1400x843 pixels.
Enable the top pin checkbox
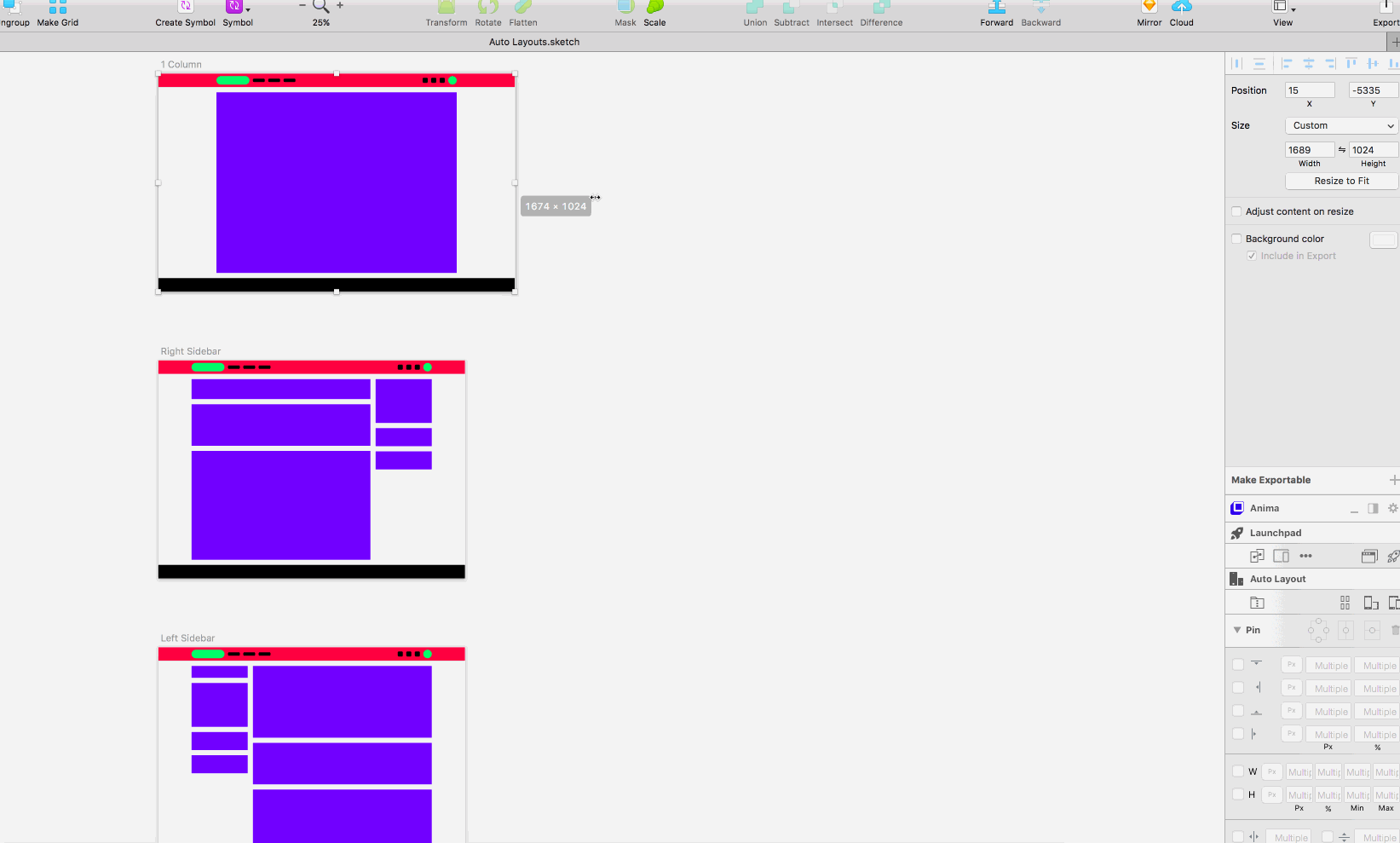point(1238,665)
